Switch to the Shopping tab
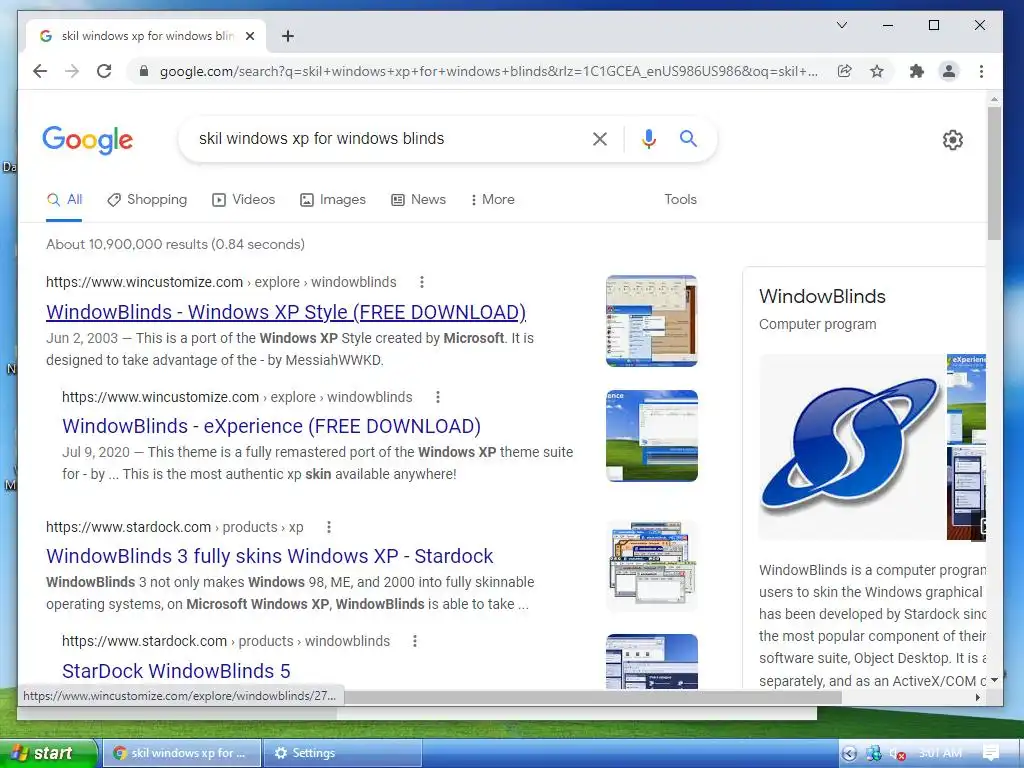This screenshot has height=768, width=1024. point(147,200)
